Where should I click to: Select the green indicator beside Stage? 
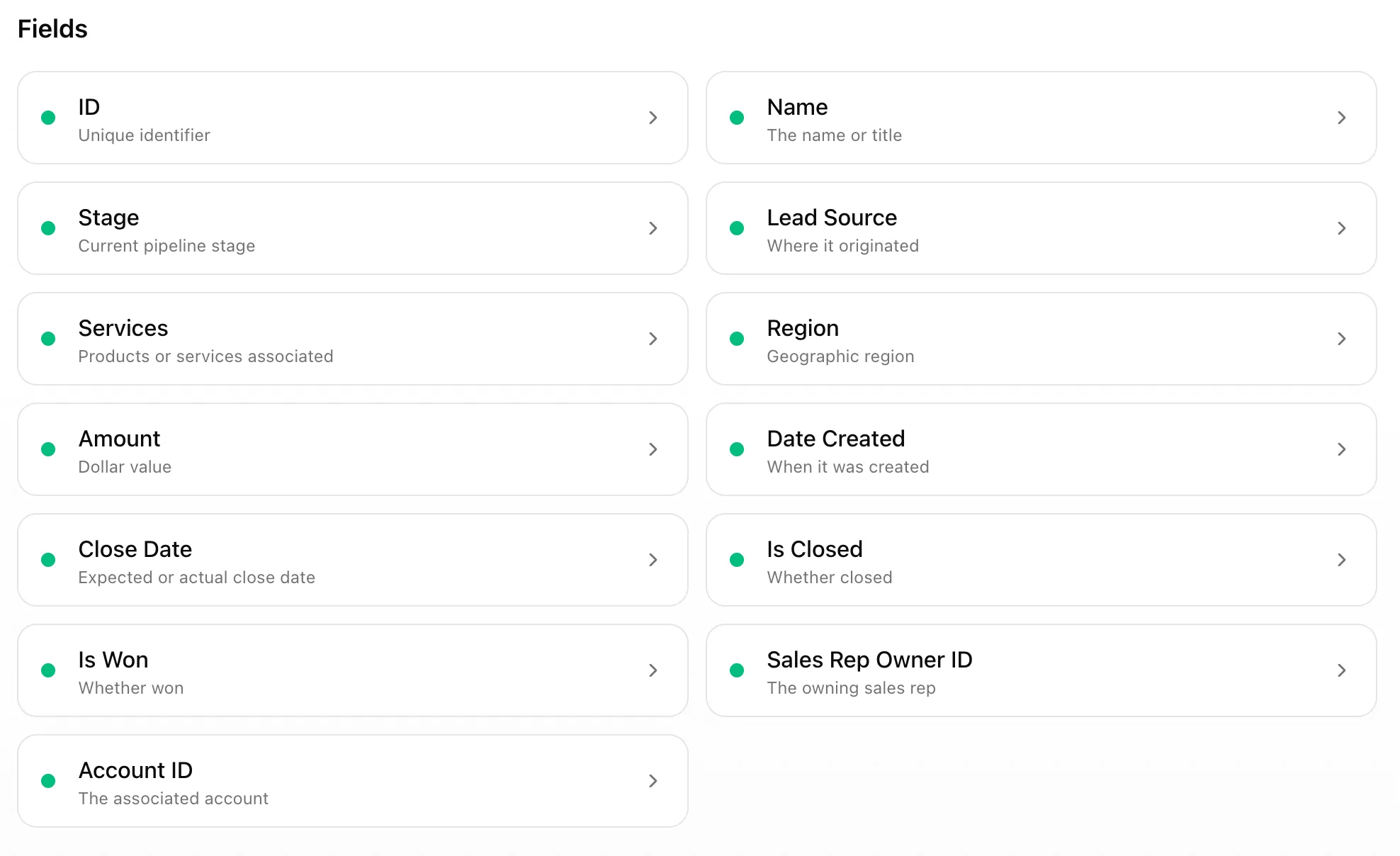click(x=48, y=228)
